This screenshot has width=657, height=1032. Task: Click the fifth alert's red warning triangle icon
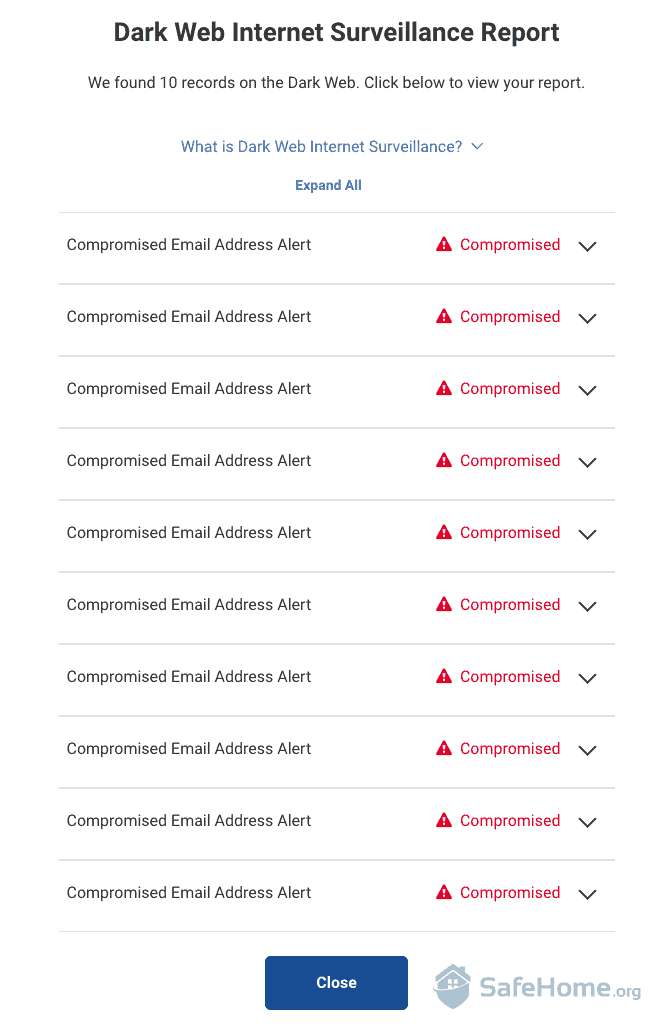click(x=444, y=532)
